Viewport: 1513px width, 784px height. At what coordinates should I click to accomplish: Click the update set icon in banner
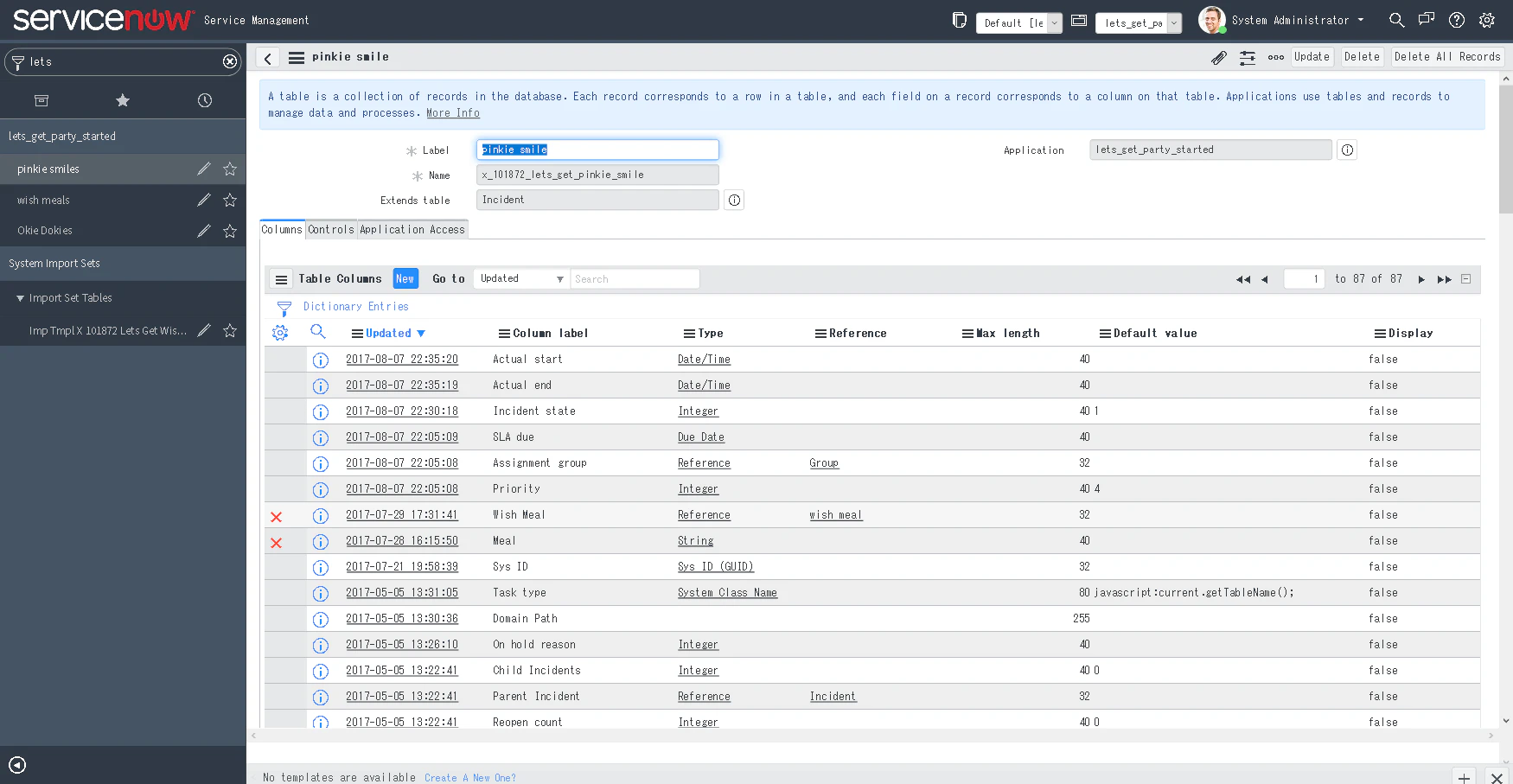[x=960, y=20]
